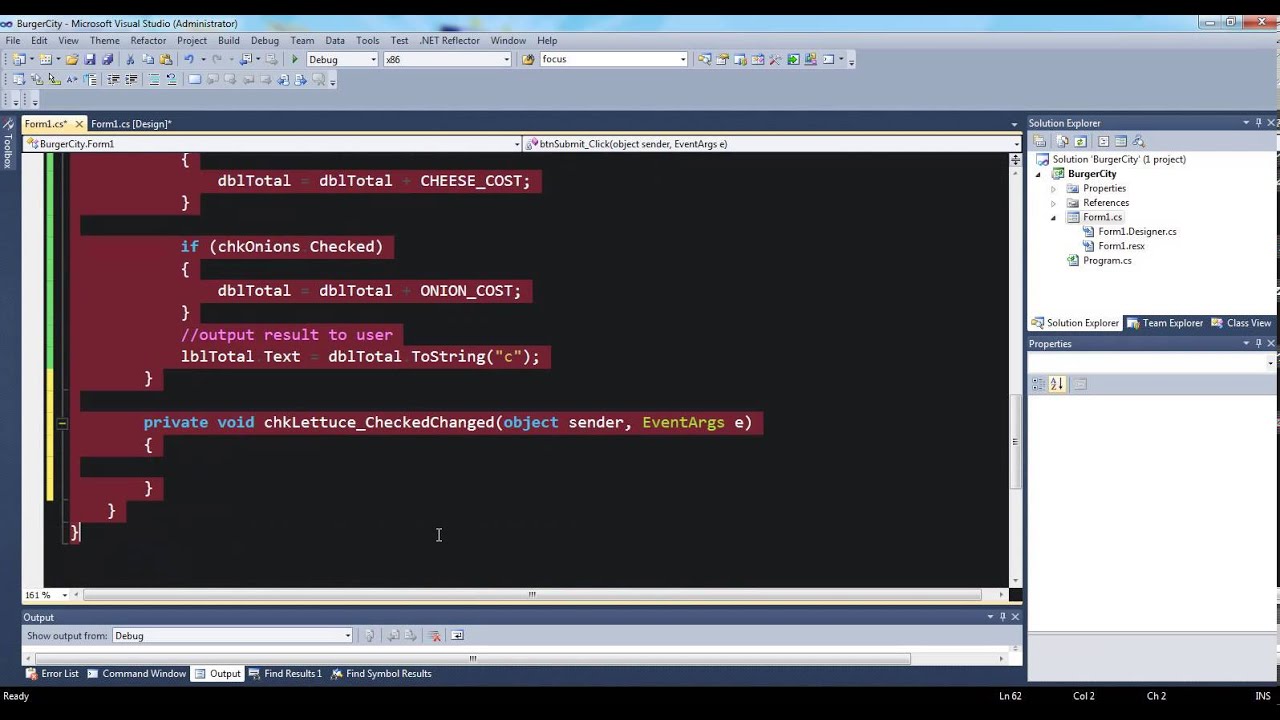This screenshot has height=720, width=1280.
Task: Click the Paste clipboard icon
Action: point(166,59)
